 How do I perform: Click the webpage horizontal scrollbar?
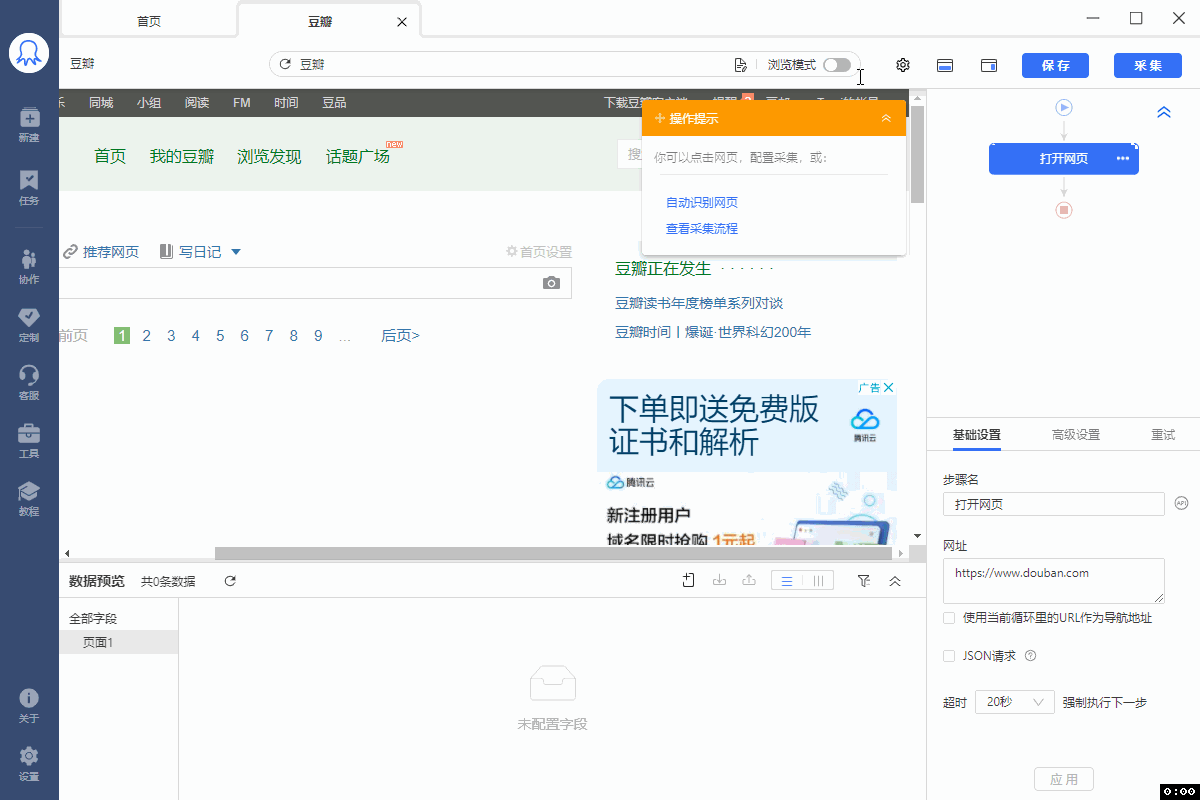(552, 553)
